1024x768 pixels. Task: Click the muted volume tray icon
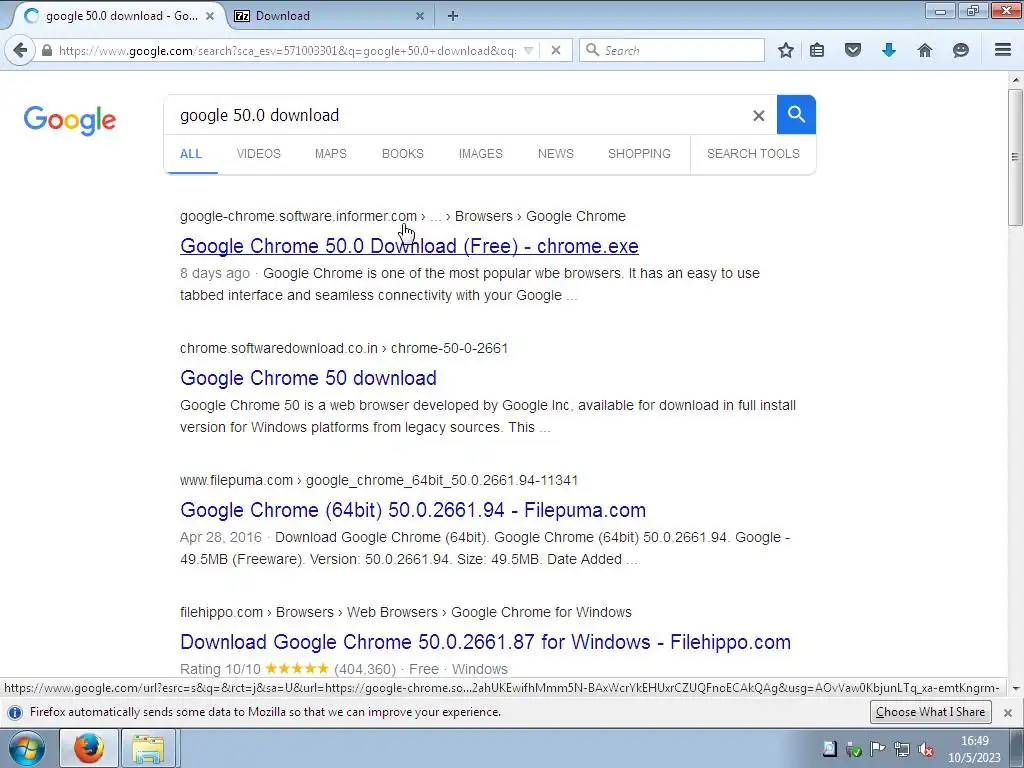pos(925,749)
